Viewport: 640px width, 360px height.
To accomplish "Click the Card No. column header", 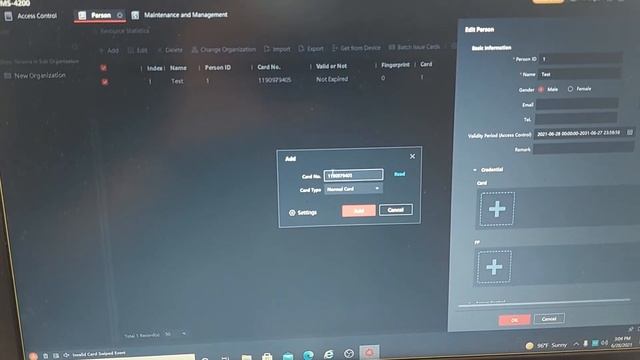I will click(x=269, y=67).
